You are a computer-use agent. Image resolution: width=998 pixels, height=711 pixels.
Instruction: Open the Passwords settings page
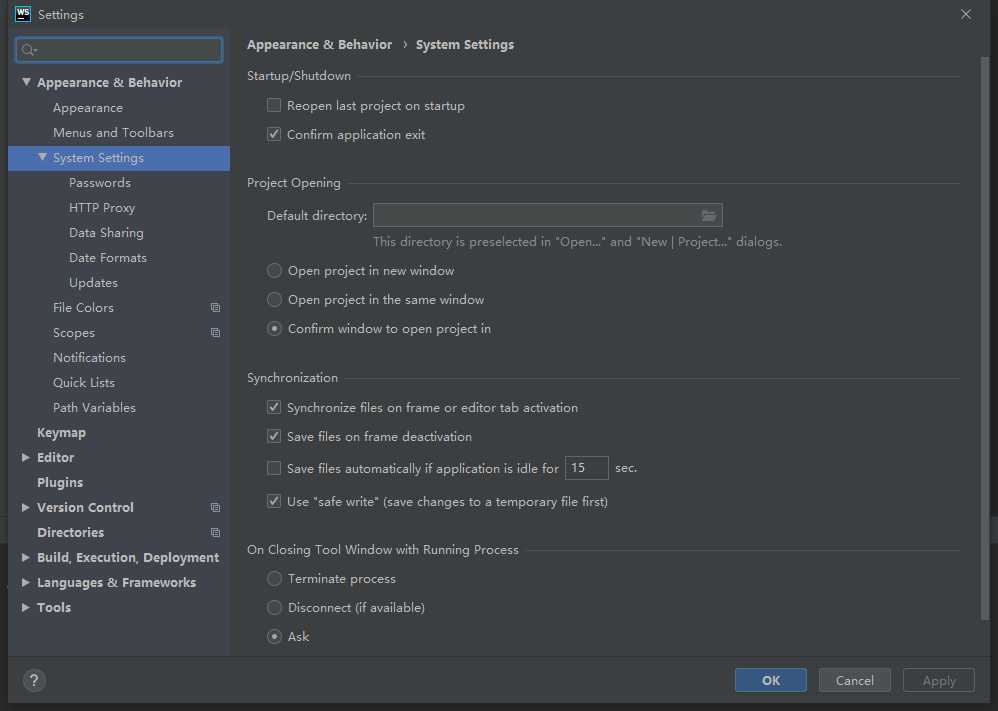tap(100, 183)
